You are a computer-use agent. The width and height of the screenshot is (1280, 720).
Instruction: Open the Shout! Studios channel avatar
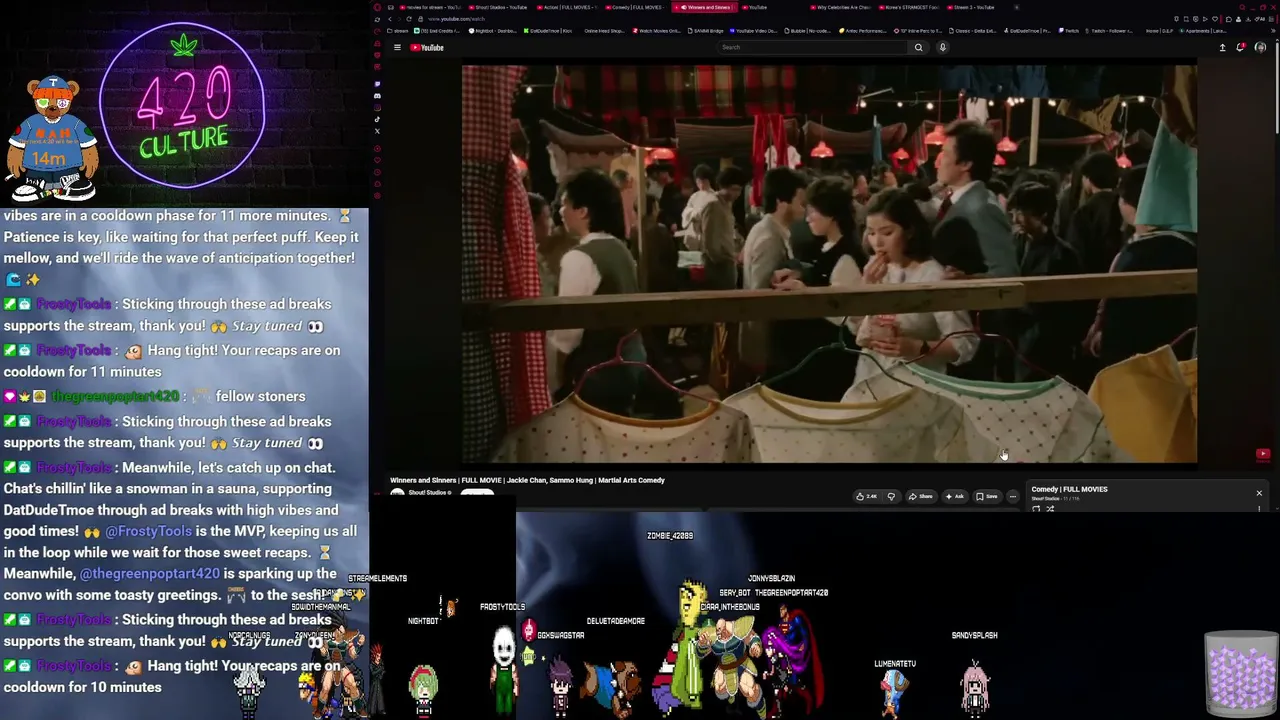pyautogui.click(x=397, y=493)
